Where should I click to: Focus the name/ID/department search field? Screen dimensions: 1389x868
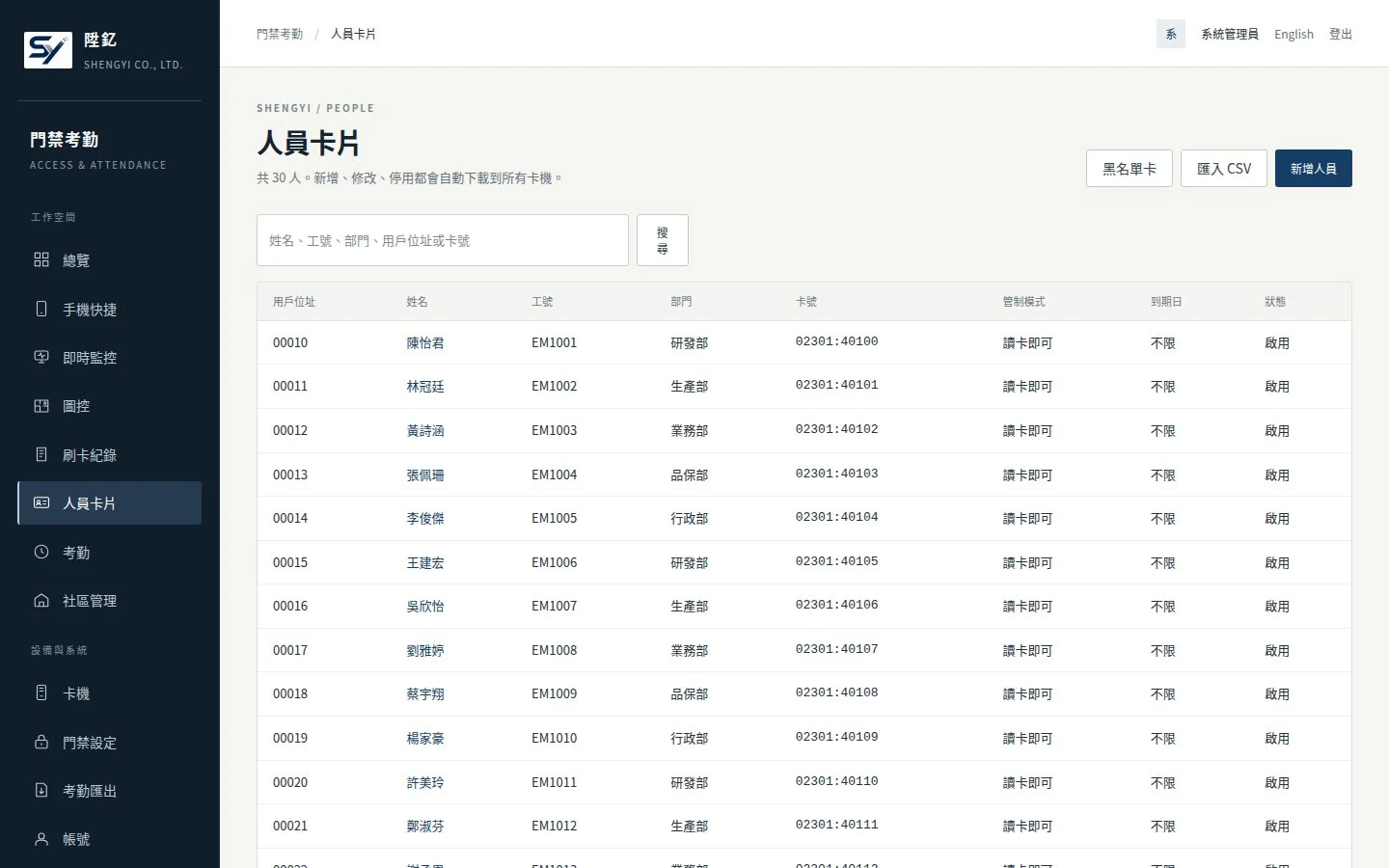[x=443, y=240]
